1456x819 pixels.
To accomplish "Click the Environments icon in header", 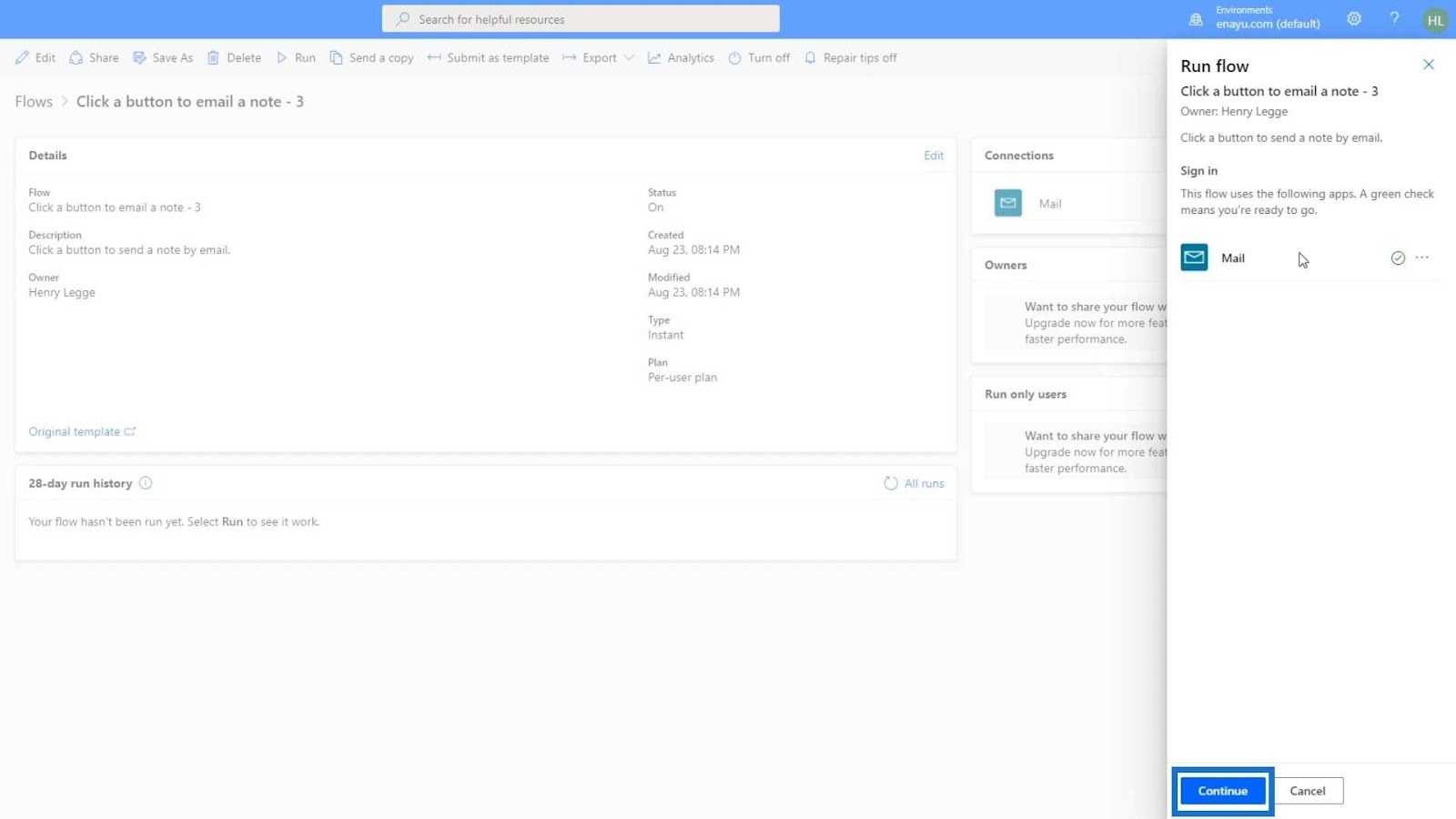I will click(x=1196, y=19).
